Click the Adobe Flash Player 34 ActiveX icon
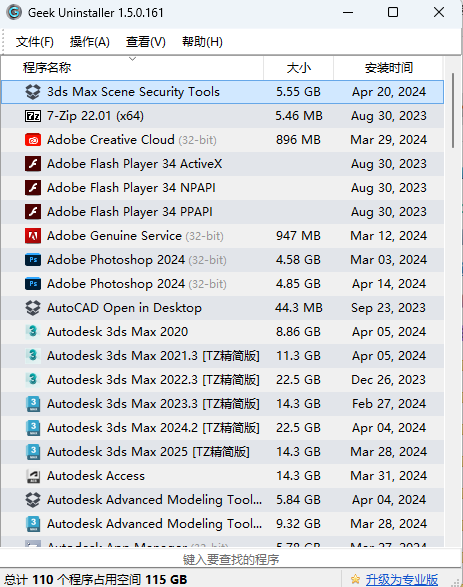The image size is (463, 587). pyautogui.click(x=33, y=164)
